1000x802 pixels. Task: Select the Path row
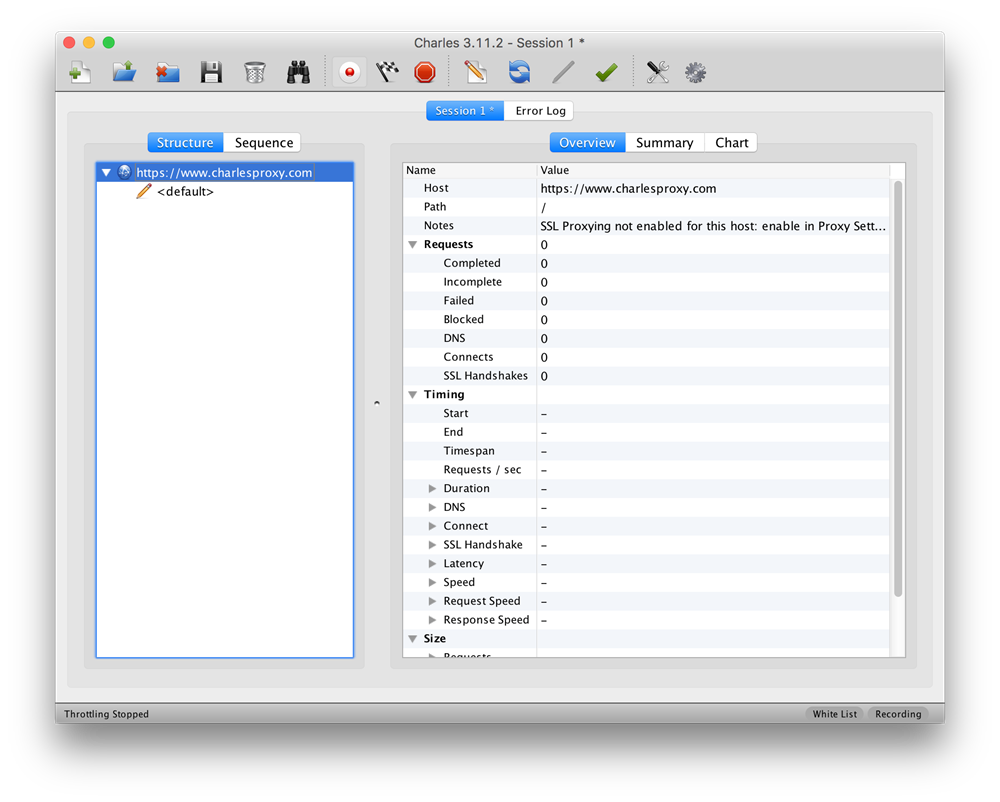pyautogui.click(x=646, y=207)
